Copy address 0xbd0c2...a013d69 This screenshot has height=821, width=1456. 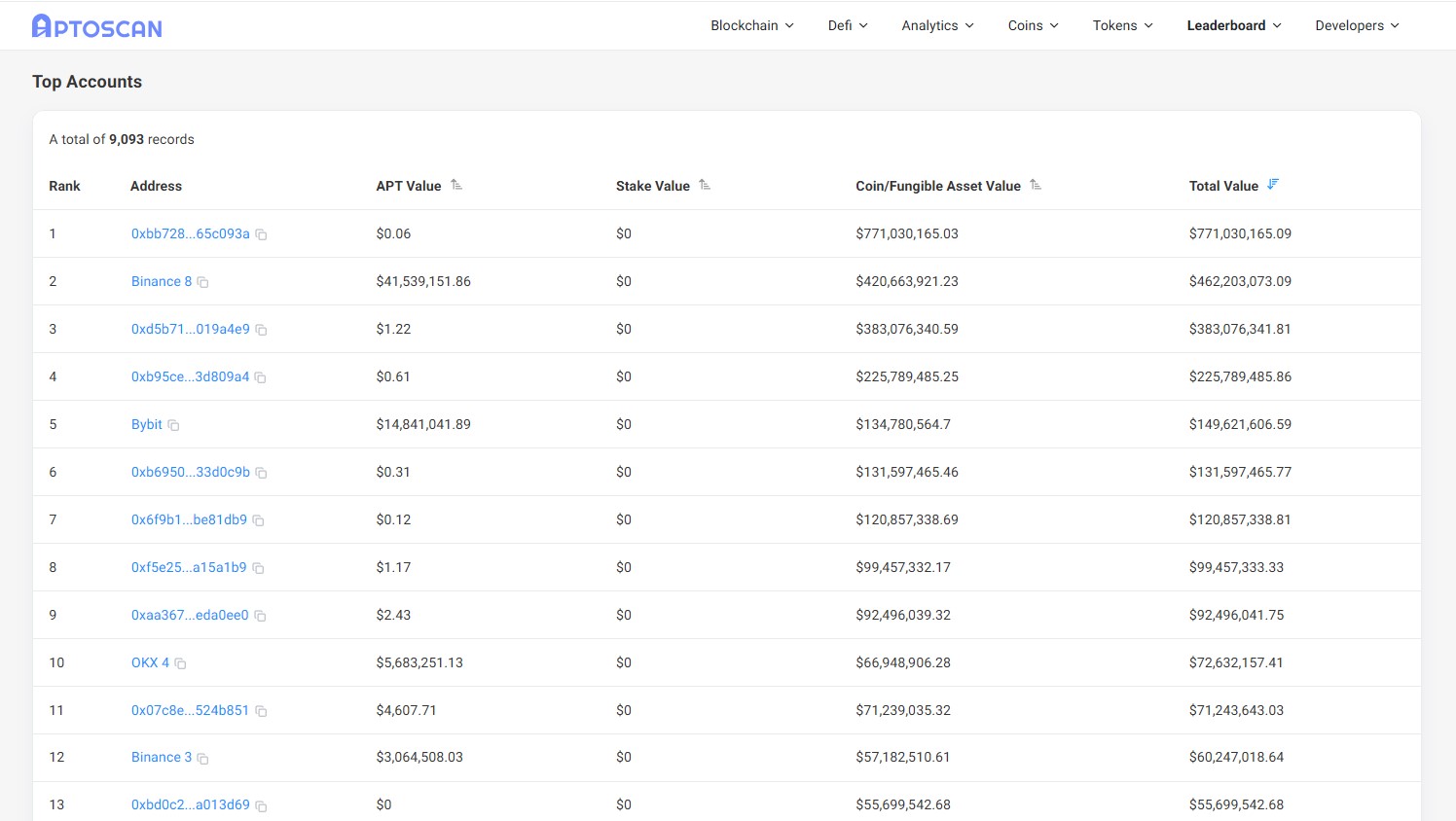[x=261, y=805]
